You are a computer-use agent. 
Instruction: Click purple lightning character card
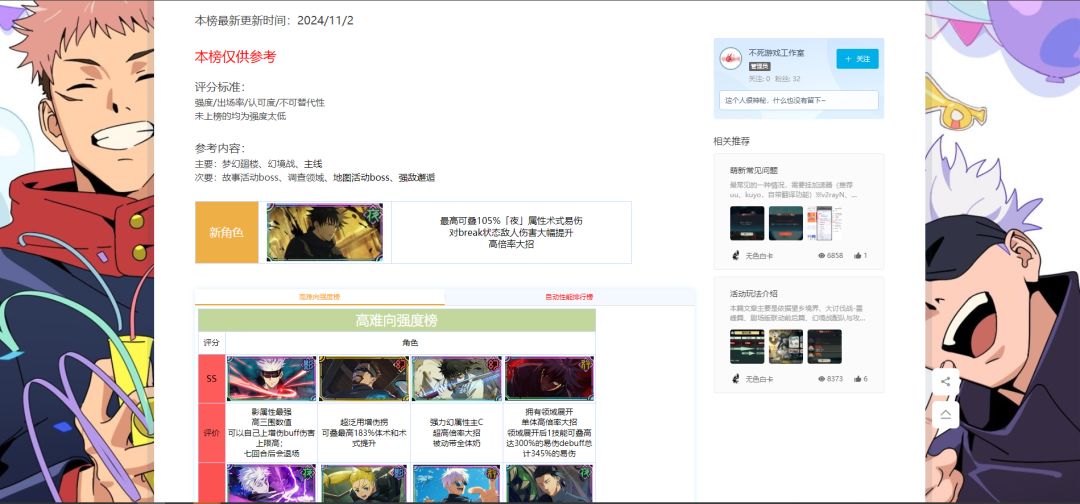click(x=271, y=483)
